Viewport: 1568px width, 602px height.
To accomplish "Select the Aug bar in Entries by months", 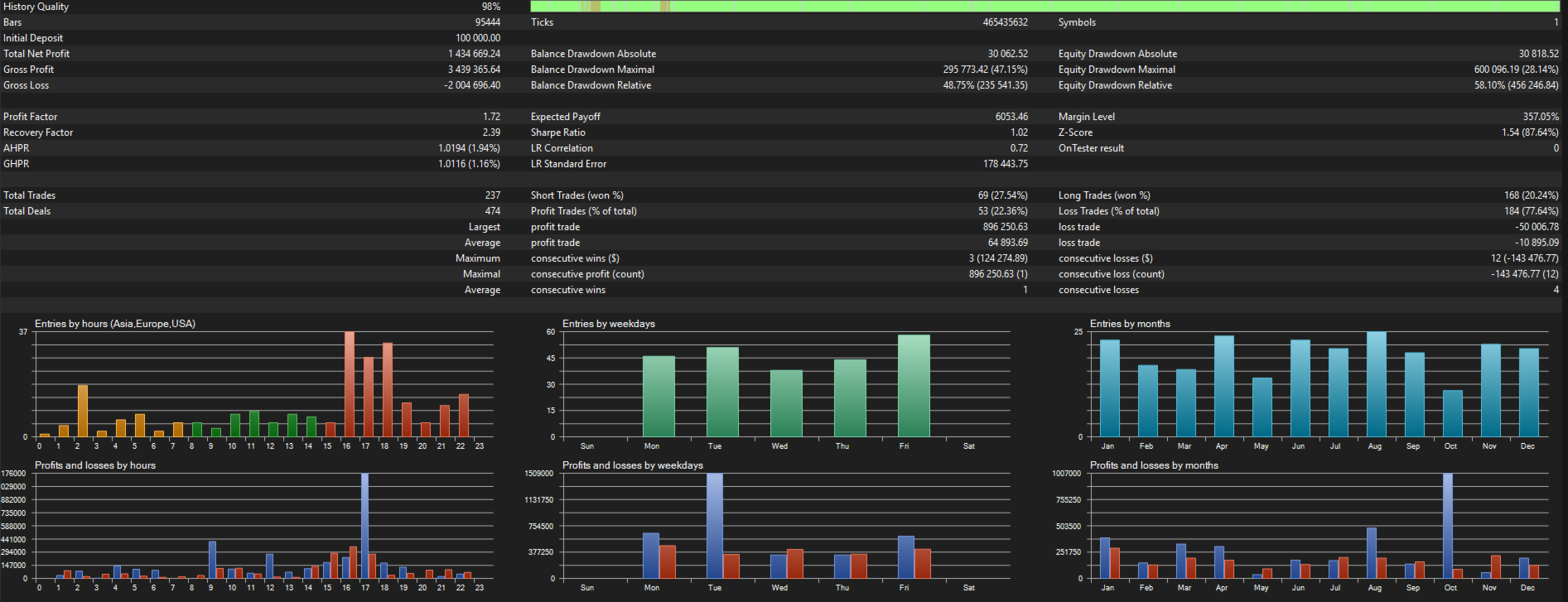I will click(1376, 383).
